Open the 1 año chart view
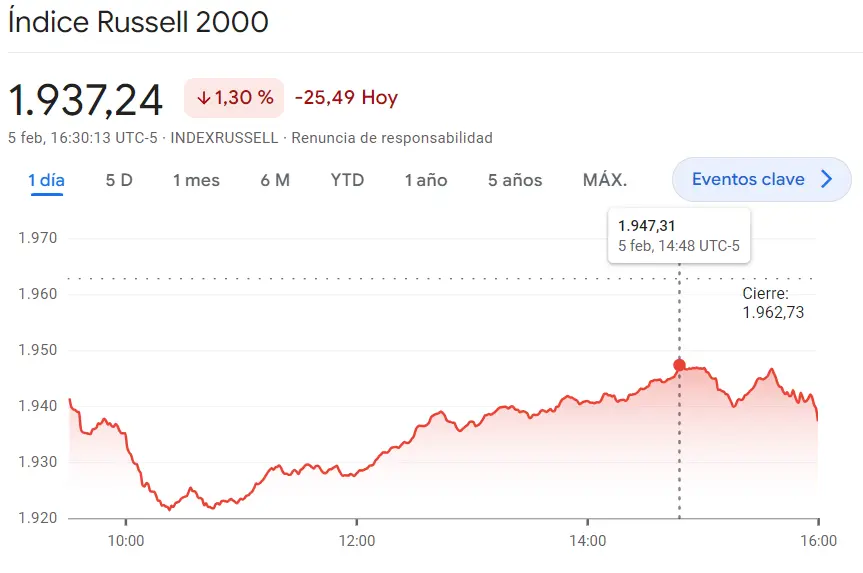This screenshot has width=863, height=573. coord(426,180)
